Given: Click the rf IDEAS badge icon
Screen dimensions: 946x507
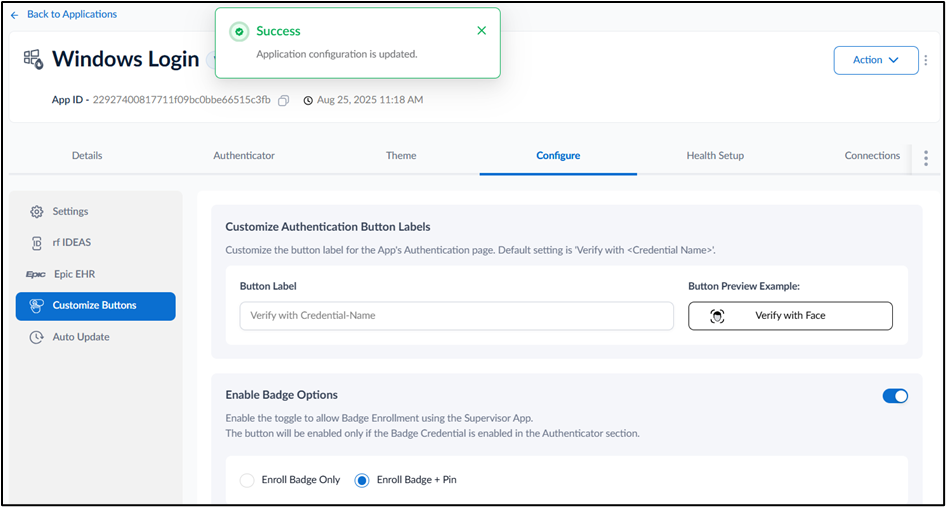Looking at the screenshot, I should pyautogui.click(x=36, y=243).
